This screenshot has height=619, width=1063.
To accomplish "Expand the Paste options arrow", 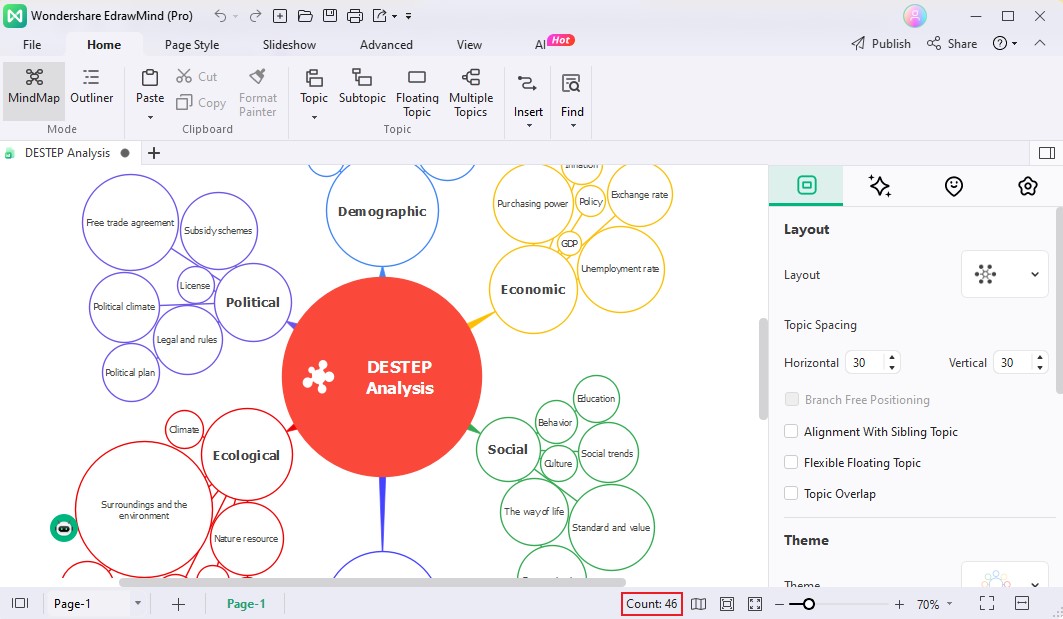I will click(x=151, y=117).
